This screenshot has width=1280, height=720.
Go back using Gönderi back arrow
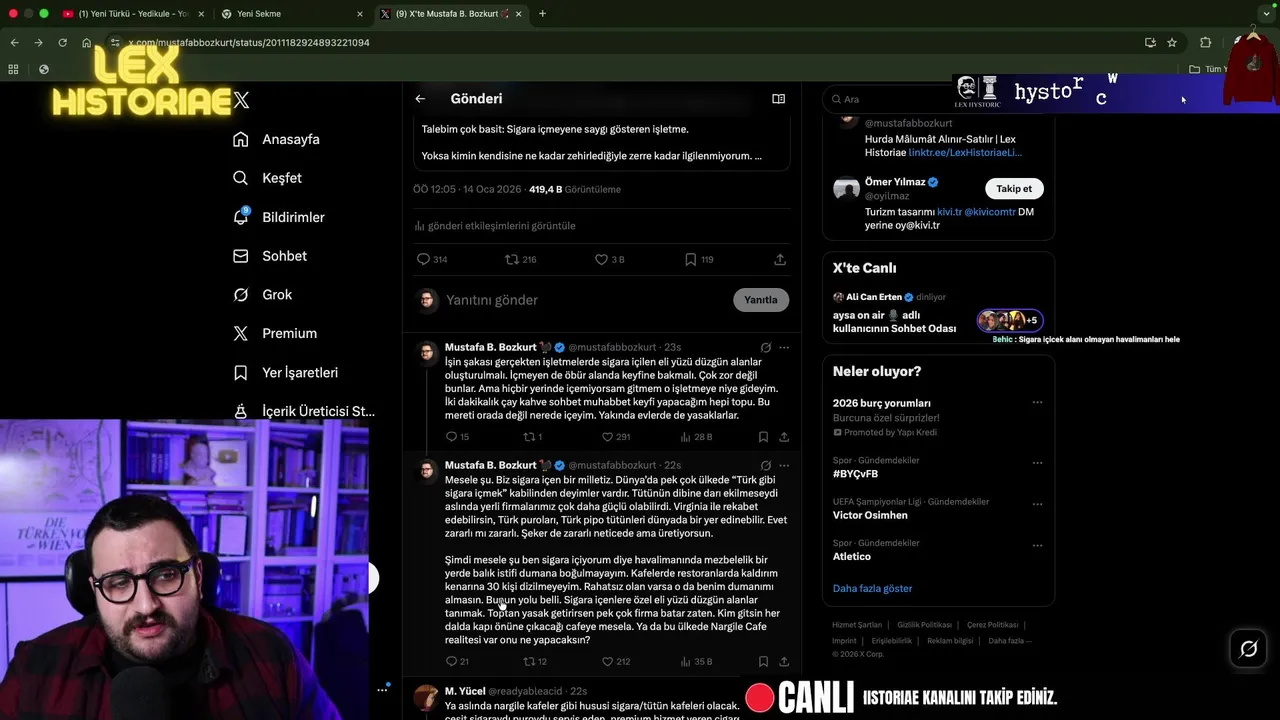[x=420, y=99]
